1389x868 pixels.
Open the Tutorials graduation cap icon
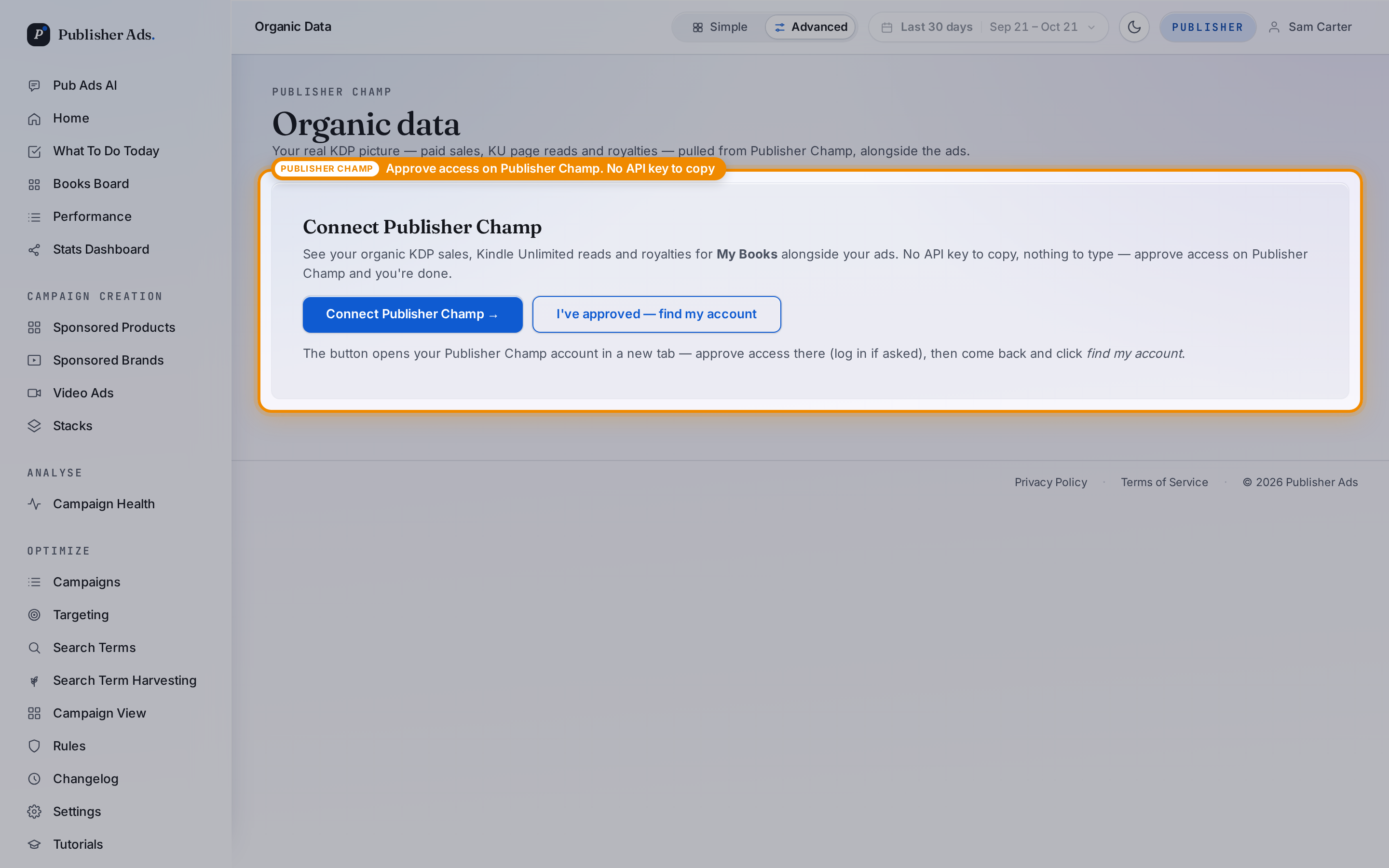coord(34,844)
